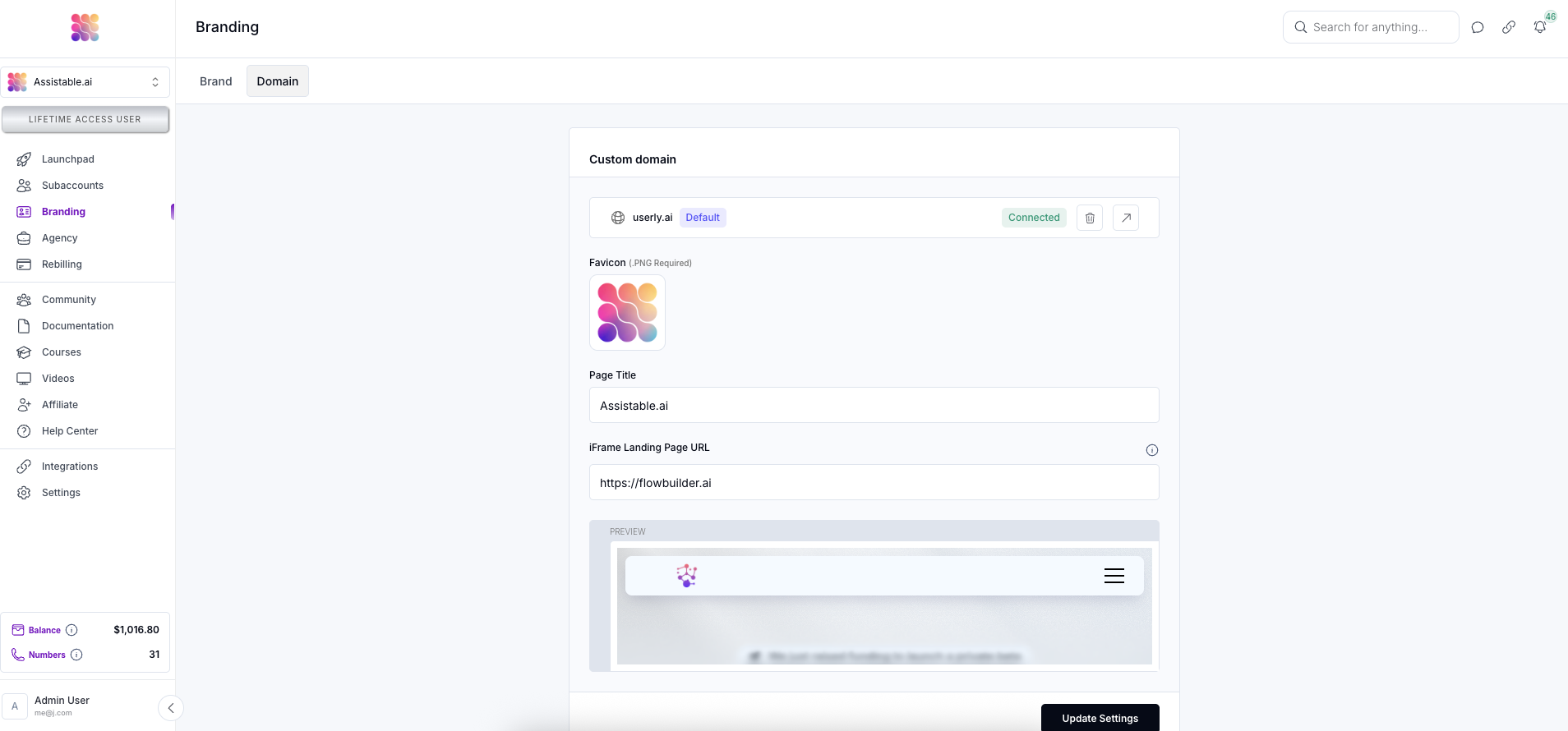This screenshot has width=1568, height=731.
Task: Click the favicon image thumbnail
Action: [x=627, y=313]
